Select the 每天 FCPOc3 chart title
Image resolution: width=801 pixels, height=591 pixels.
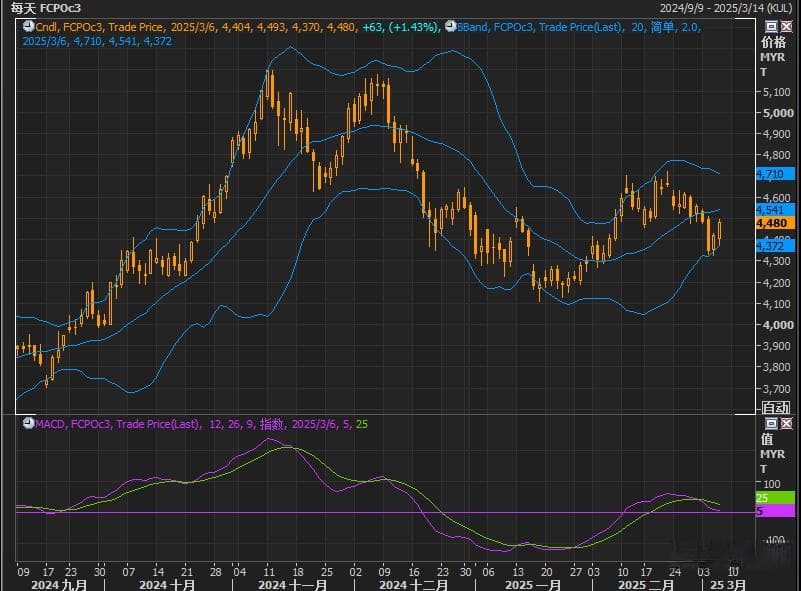(45, 8)
